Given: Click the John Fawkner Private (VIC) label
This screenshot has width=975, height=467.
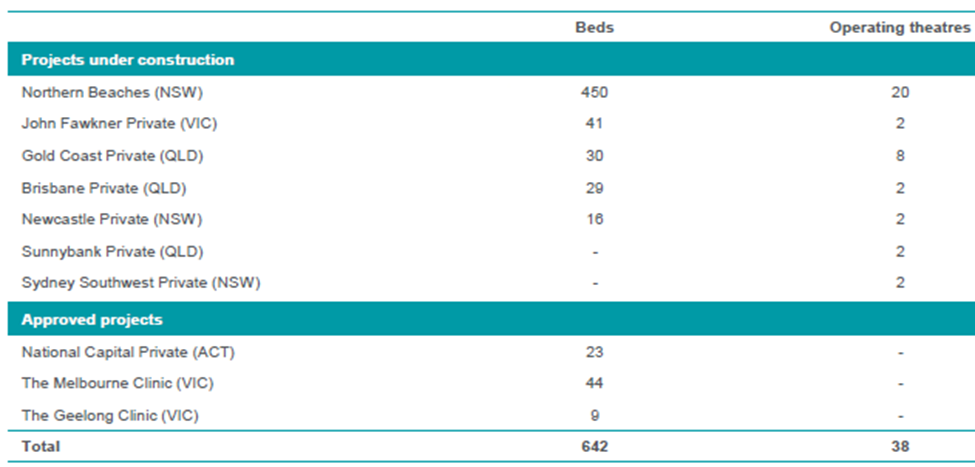Looking at the screenshot, I should click(119, 124).
